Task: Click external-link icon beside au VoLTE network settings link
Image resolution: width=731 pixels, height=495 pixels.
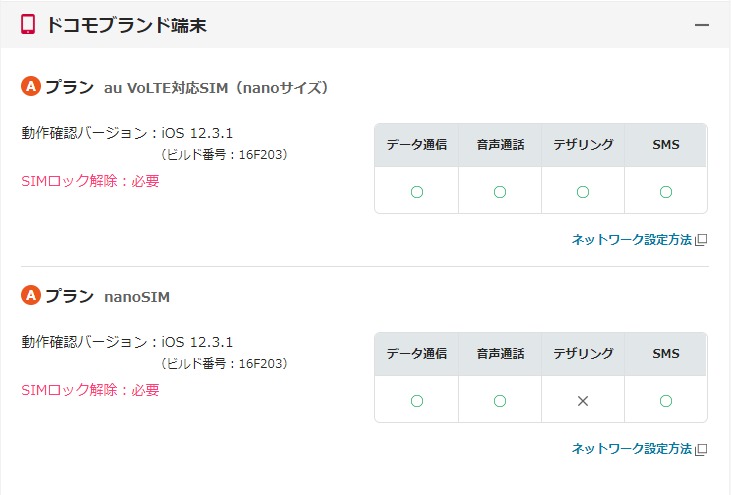Action: point(701,240)
